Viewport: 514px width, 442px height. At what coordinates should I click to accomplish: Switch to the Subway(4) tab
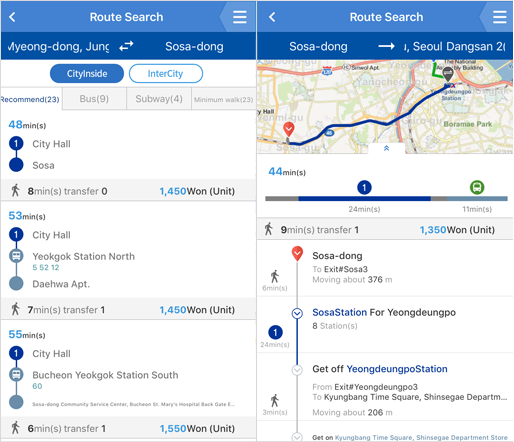pyautogui.click(x=159, y=99)
